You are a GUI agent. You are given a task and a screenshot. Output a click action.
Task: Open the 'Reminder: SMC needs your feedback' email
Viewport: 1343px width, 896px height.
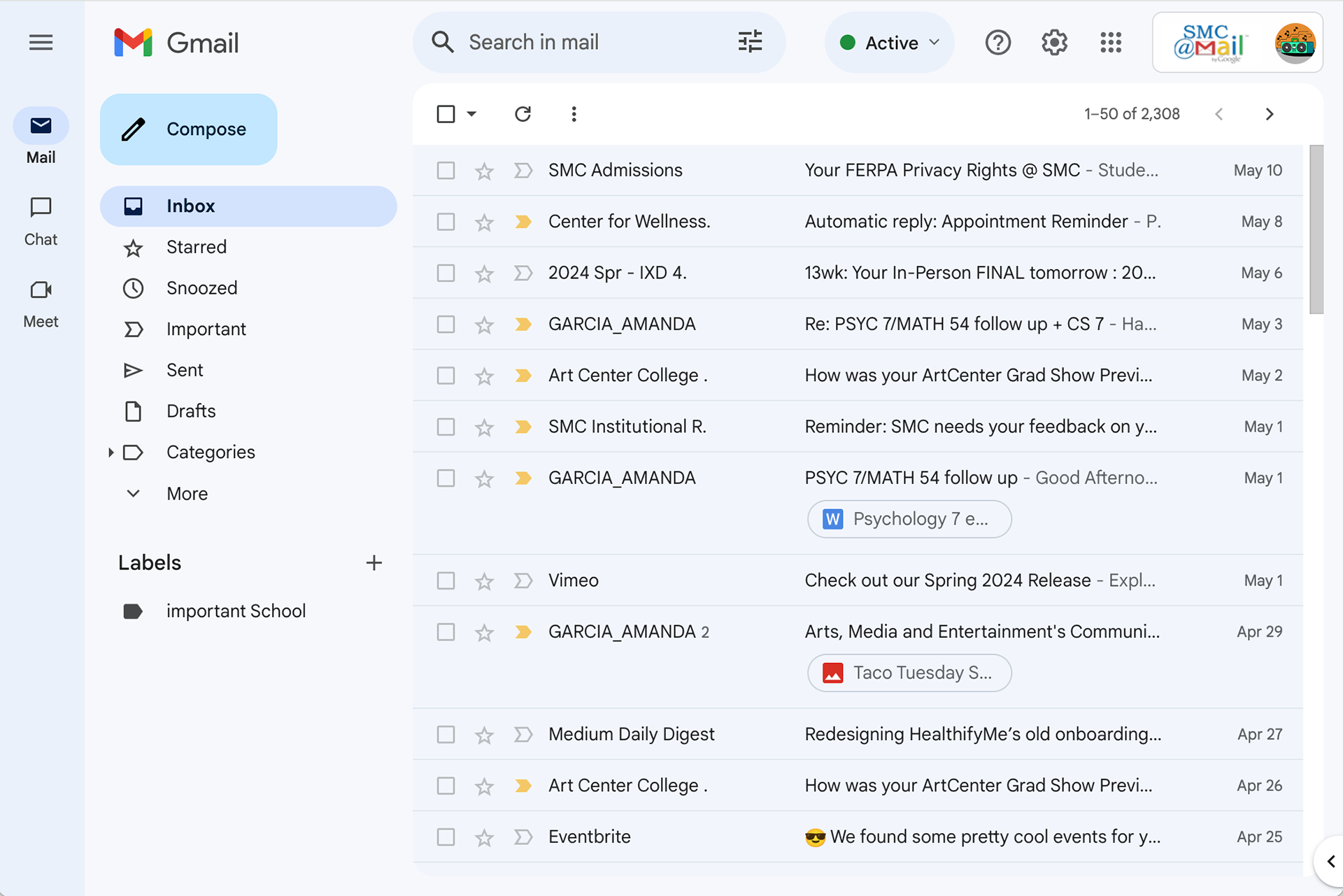click(x=858, y=427)
